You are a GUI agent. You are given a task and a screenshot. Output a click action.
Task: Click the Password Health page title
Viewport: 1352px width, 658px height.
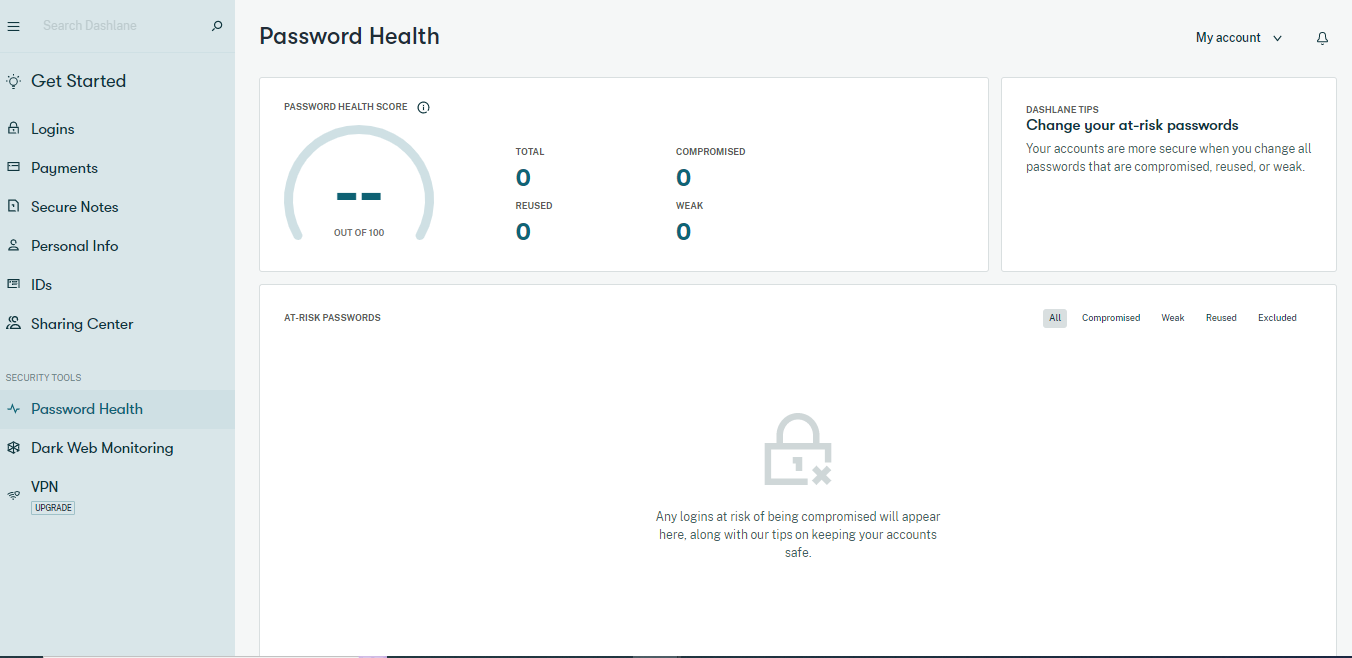tap(349, 36)
